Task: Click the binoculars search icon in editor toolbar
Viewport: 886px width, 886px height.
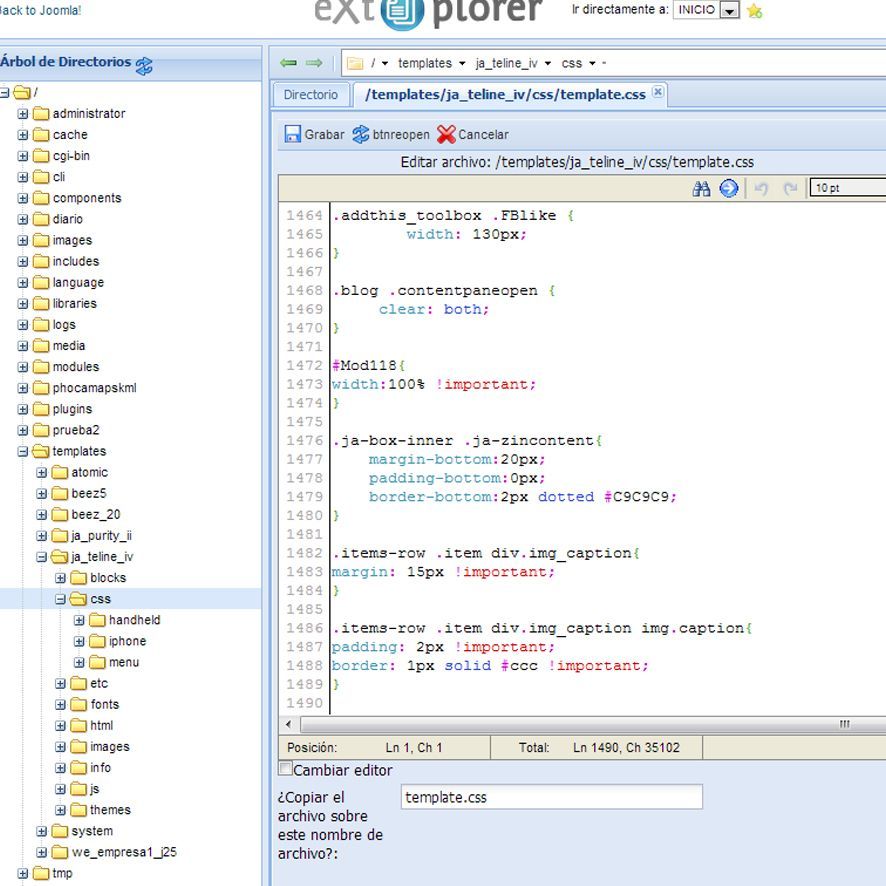Action: tap(701, 188)
